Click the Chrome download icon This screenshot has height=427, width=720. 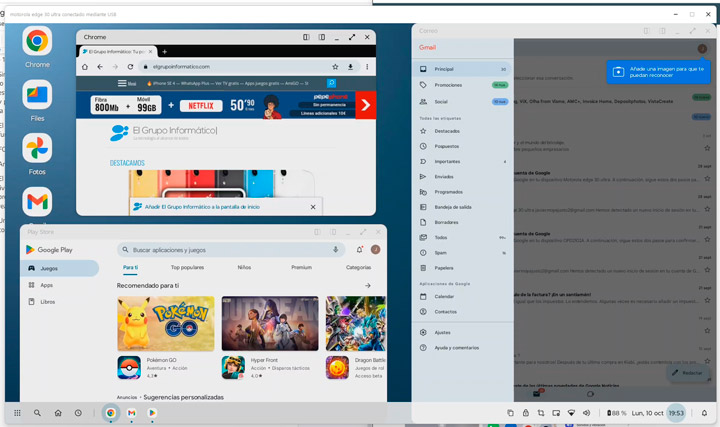[x=350, y=67]
